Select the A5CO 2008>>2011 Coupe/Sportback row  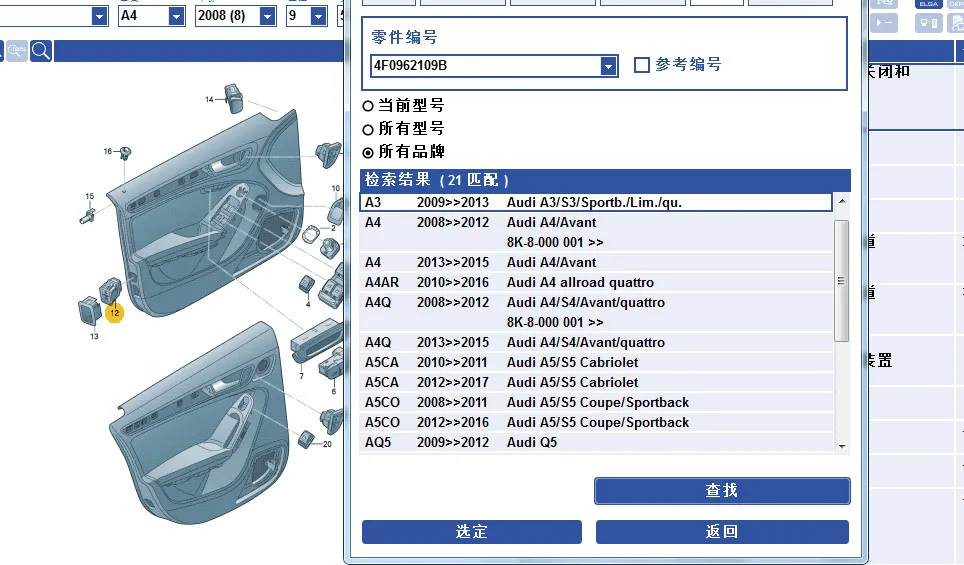click(596, 403)
